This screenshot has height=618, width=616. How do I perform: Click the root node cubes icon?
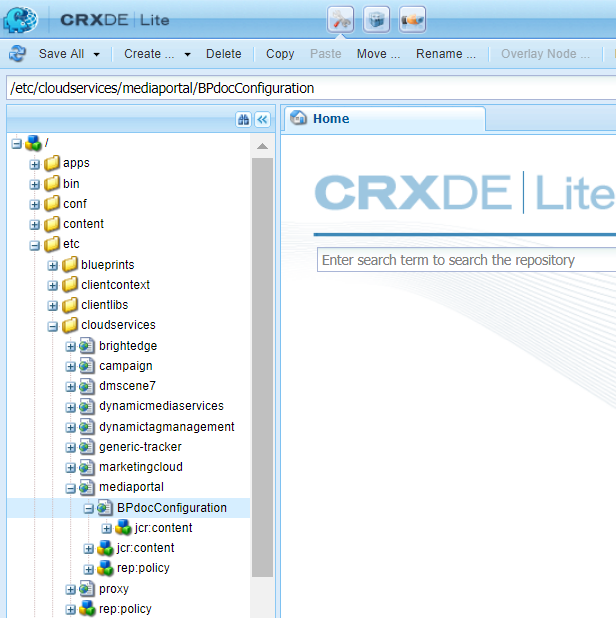33,143
